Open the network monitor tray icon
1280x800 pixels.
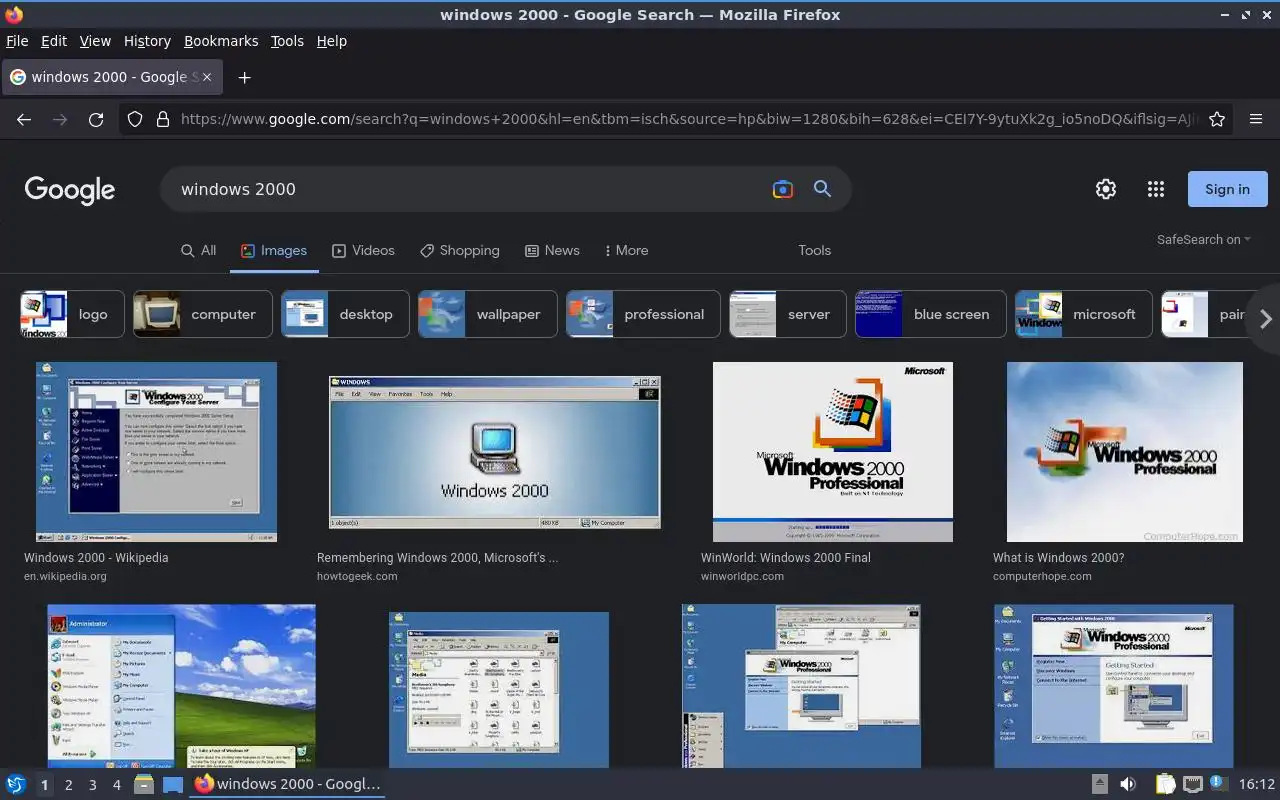(x=1192, y=784)
